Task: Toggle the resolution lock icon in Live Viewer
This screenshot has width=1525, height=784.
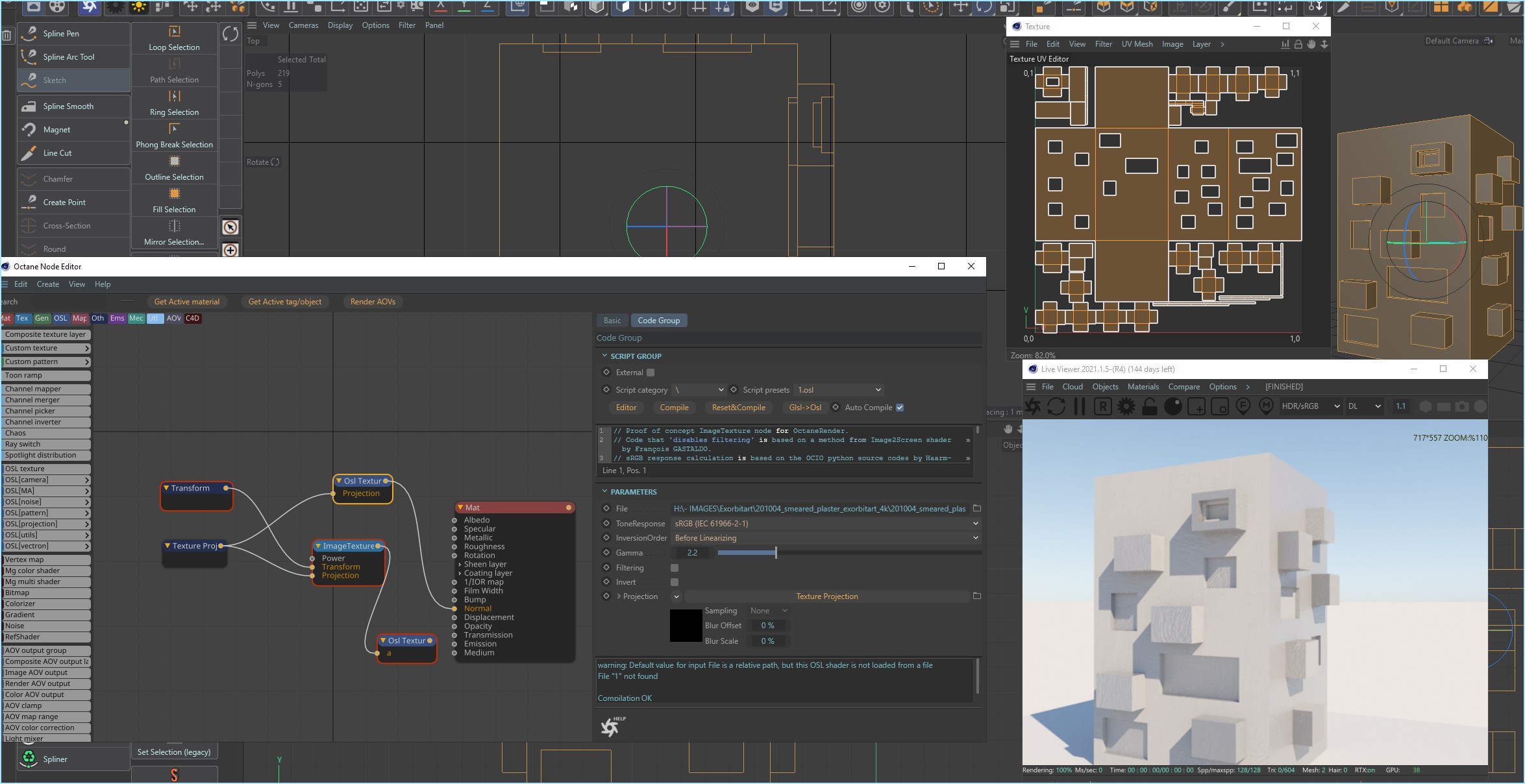Action: (x=1150, y=407)
